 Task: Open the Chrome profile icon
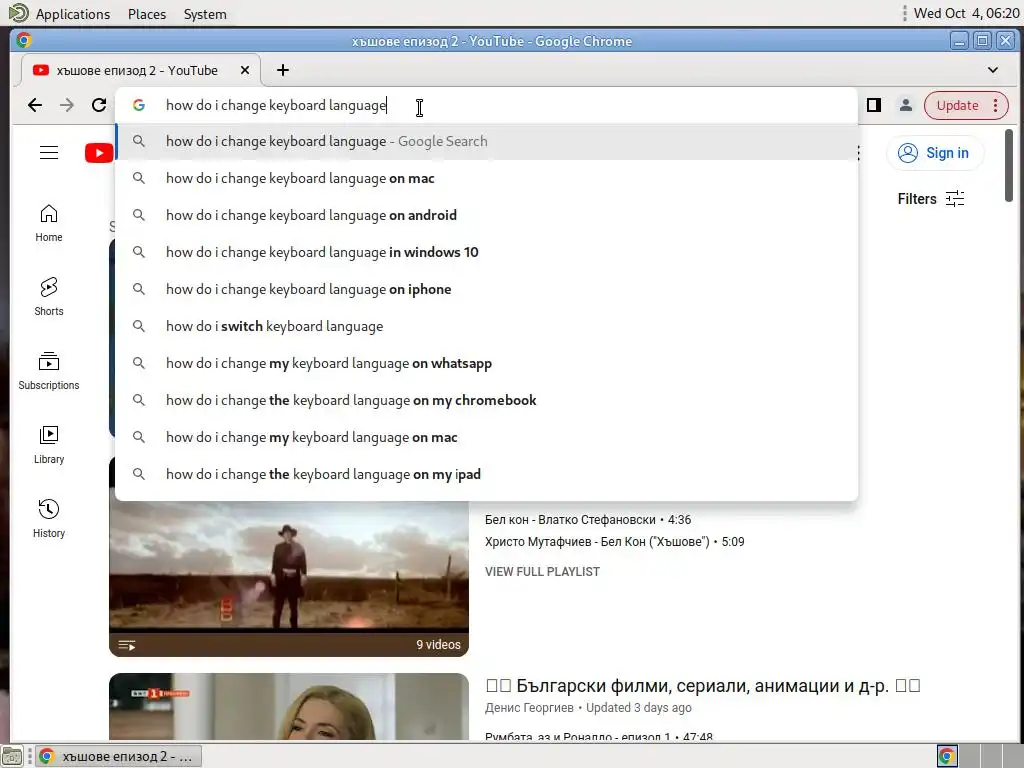click(x=906, y=105)
